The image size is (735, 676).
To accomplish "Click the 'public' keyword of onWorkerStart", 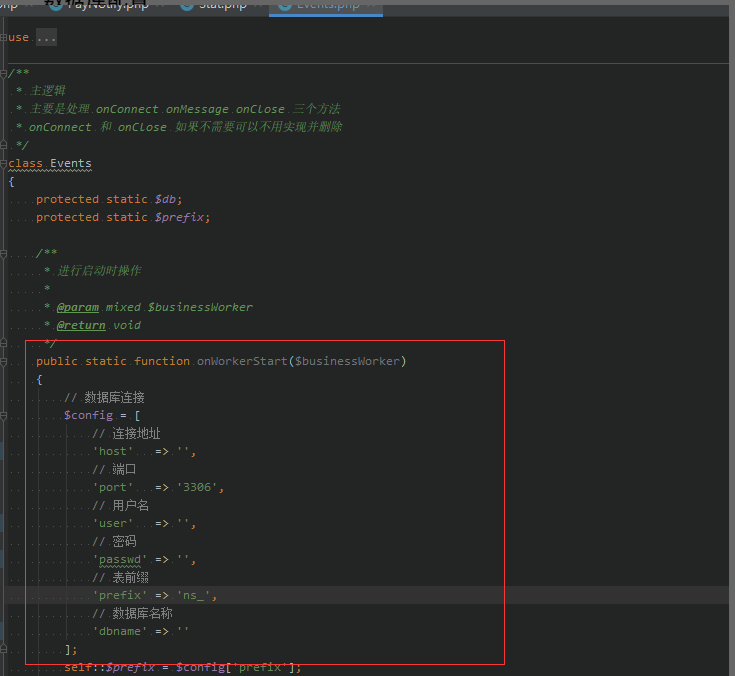I will (57, 361).
